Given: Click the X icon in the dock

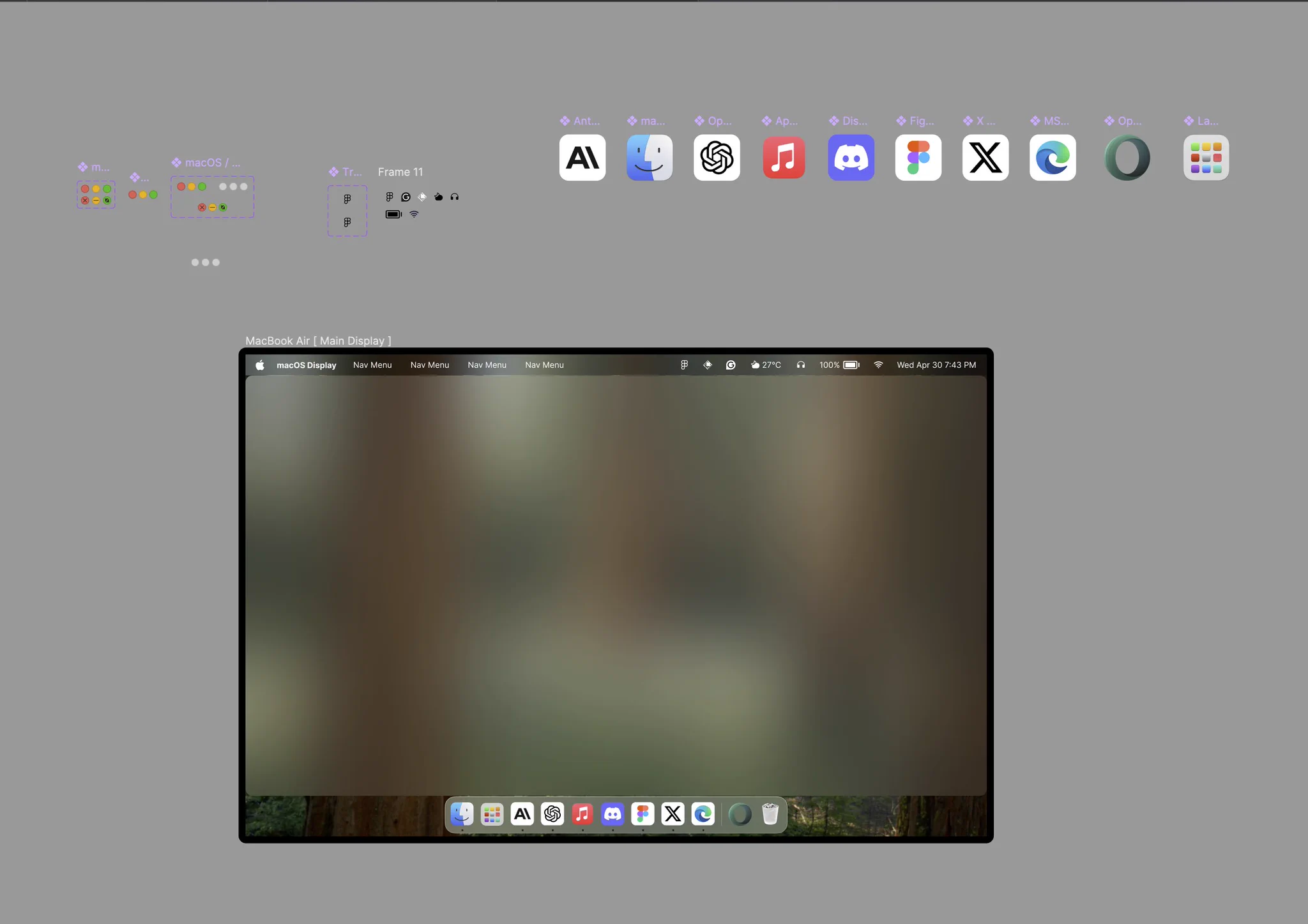Looking at the screenshot, I should 673,814.
